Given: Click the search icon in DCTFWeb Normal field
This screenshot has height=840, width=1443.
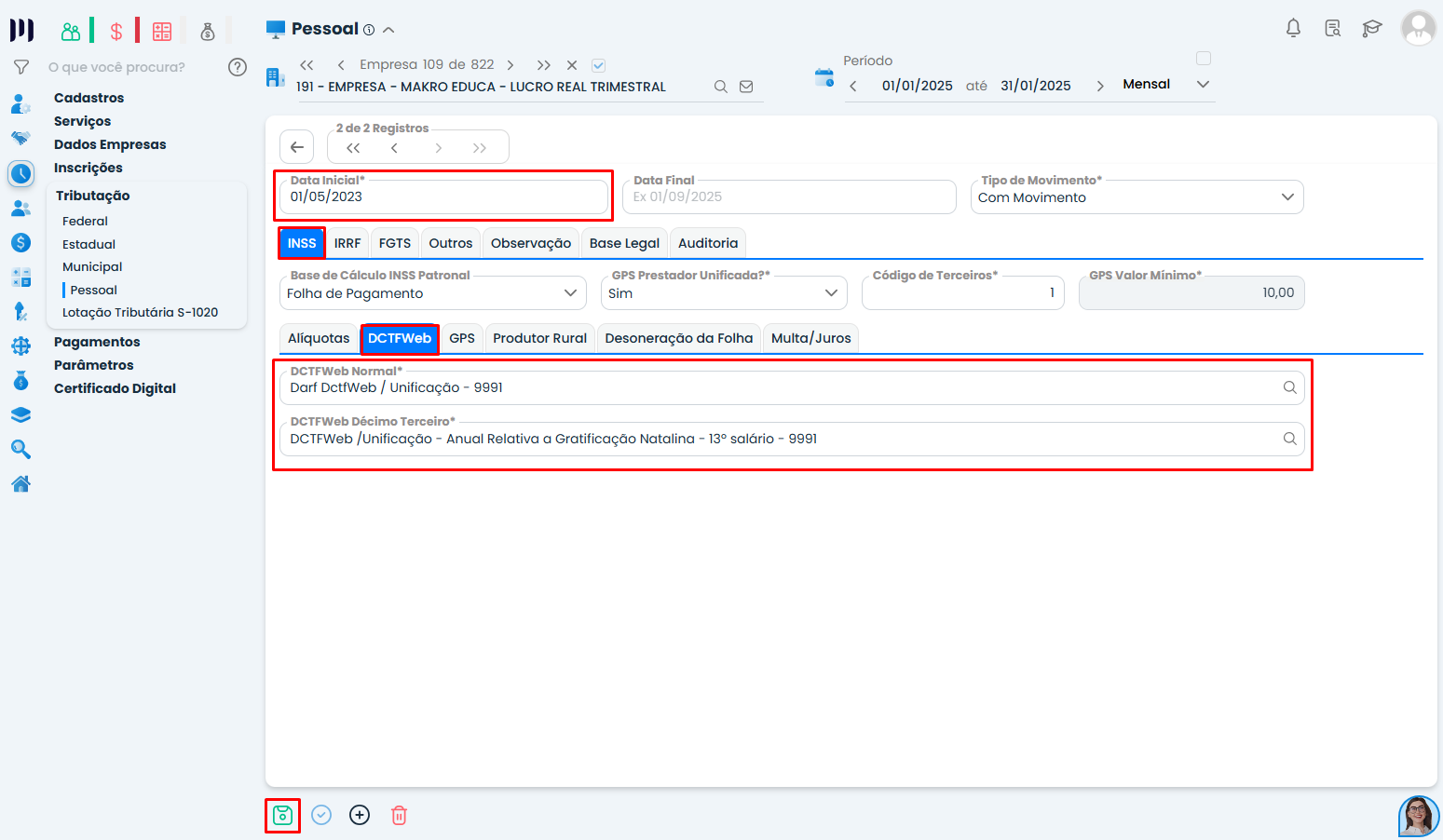Looking at the screenshot, I should [x=1289, y=387].
